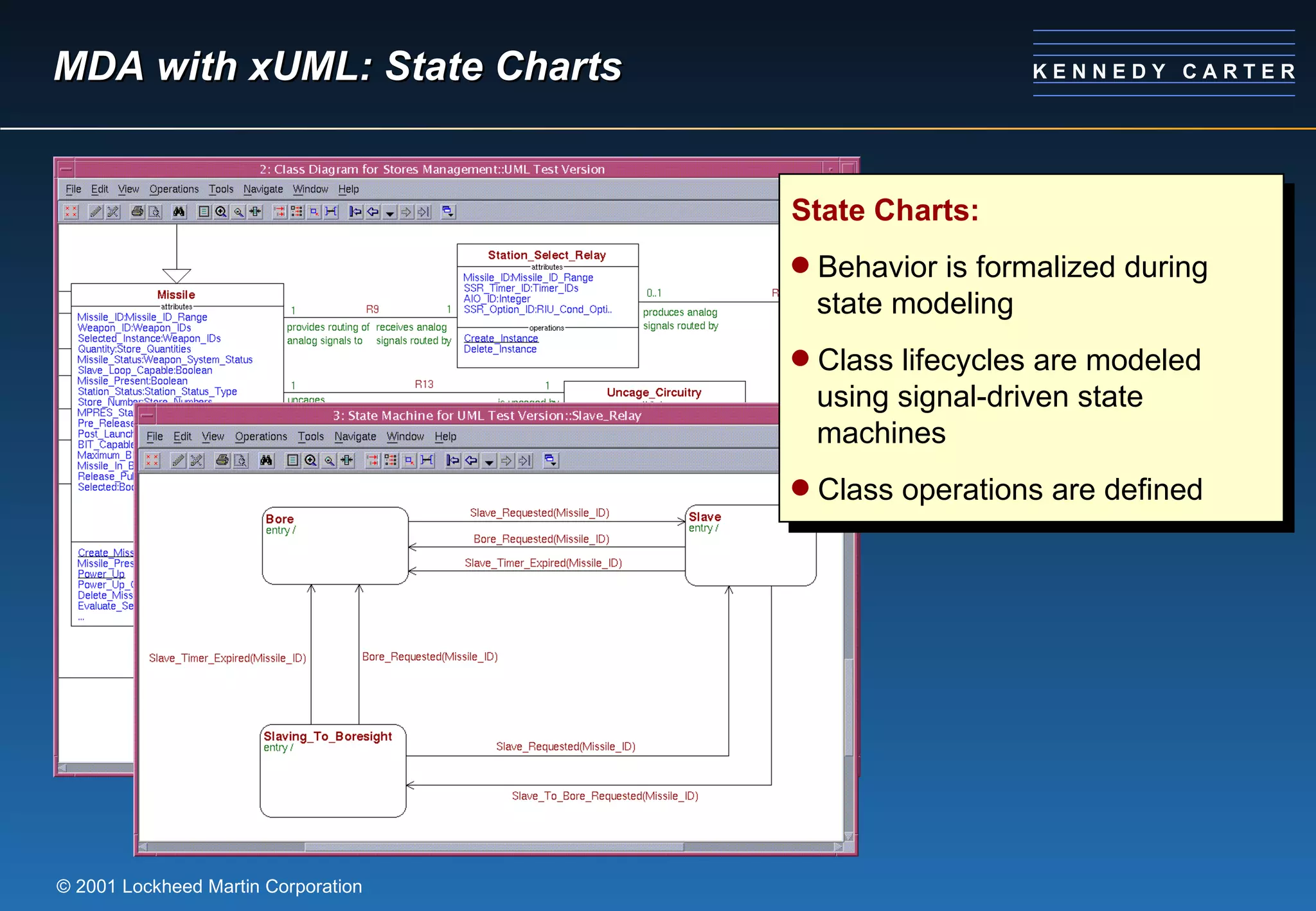Image resolution: width=1316 pixels, height=911 pixels.
Task: Open Operations menu in State Machine window
Action: pos(261,437)
